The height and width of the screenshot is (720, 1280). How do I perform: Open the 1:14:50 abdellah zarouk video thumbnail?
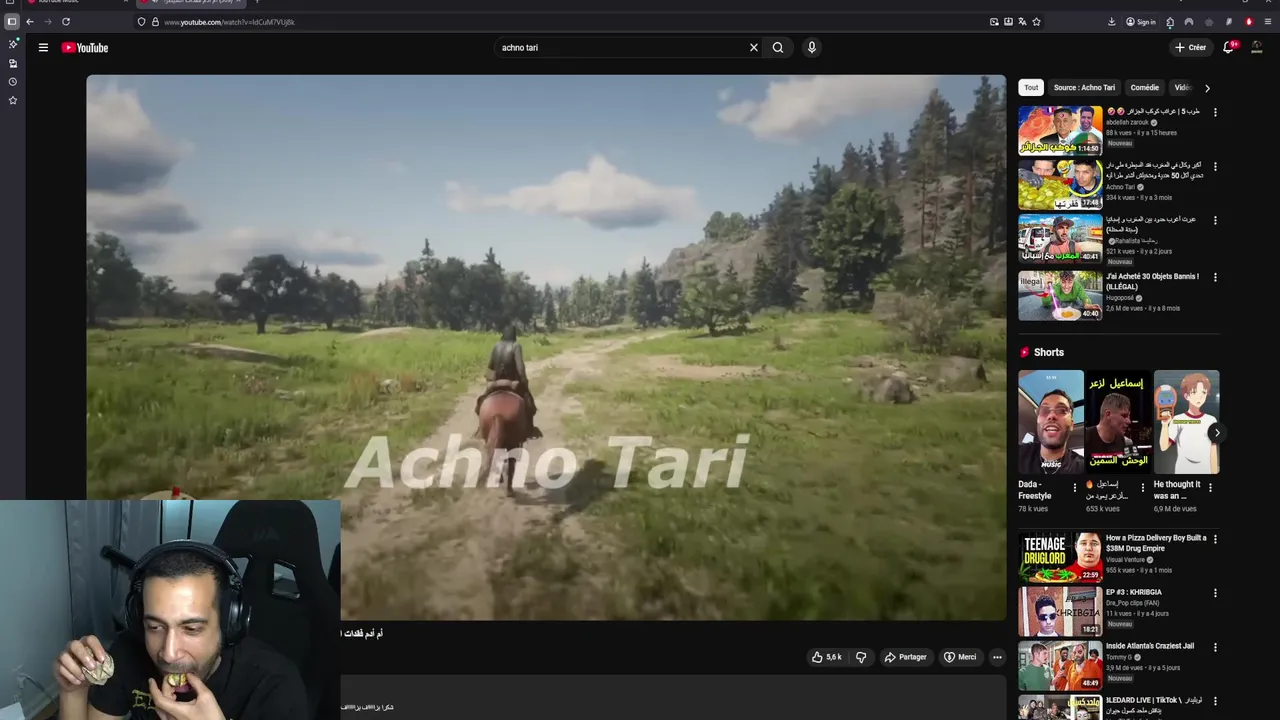1060,130
